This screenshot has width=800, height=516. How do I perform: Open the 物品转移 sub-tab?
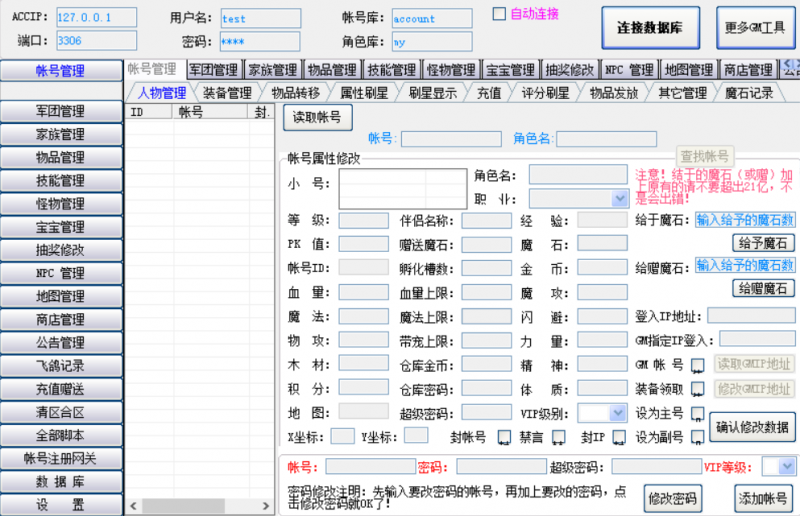(295, 93)
